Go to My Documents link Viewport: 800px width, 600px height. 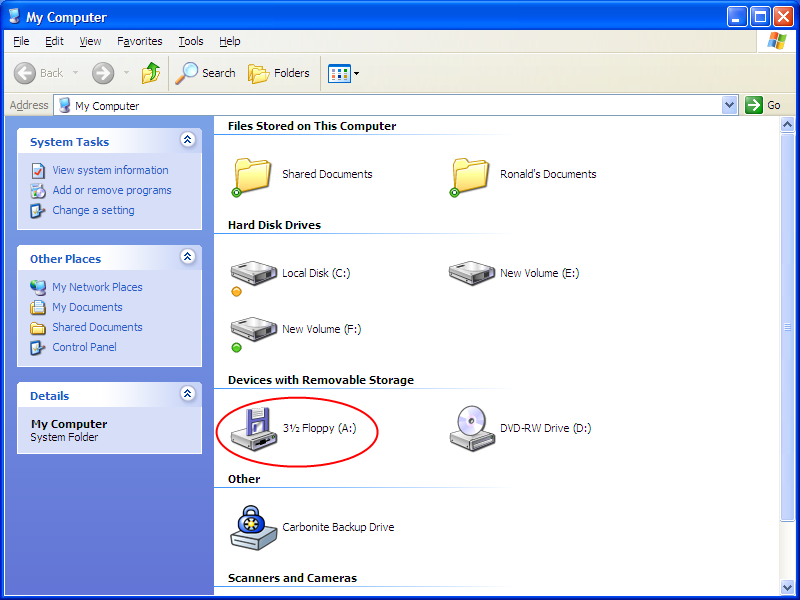click(x=87, y=307)
